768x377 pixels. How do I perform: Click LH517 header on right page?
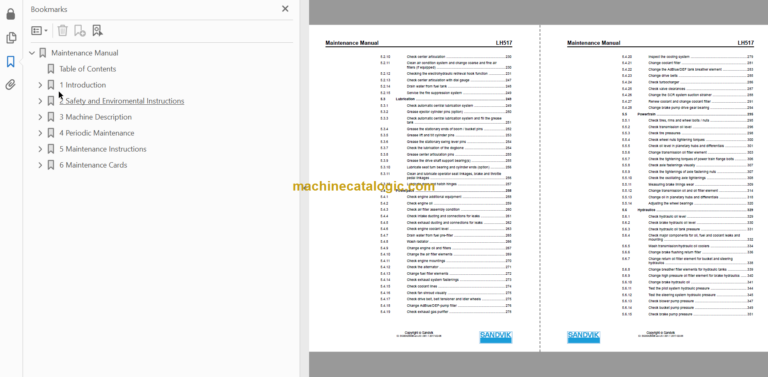[745, 43]
